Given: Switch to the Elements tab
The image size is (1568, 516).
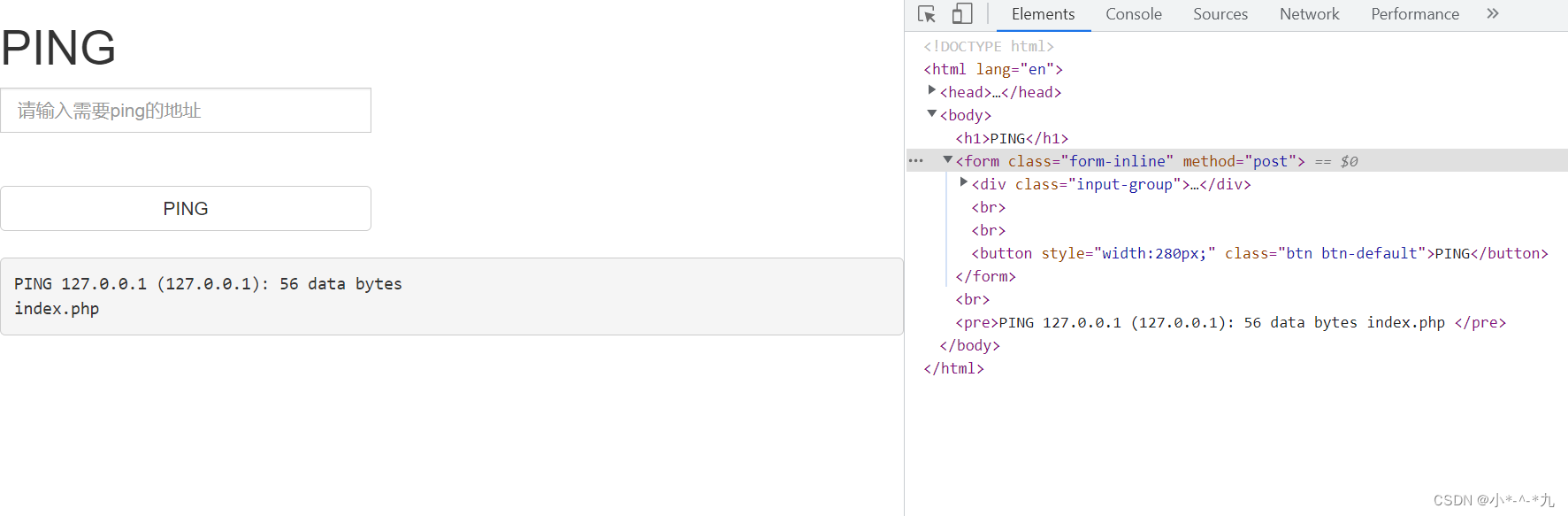Looking at the screenshot, I should tap(1044, 14).
